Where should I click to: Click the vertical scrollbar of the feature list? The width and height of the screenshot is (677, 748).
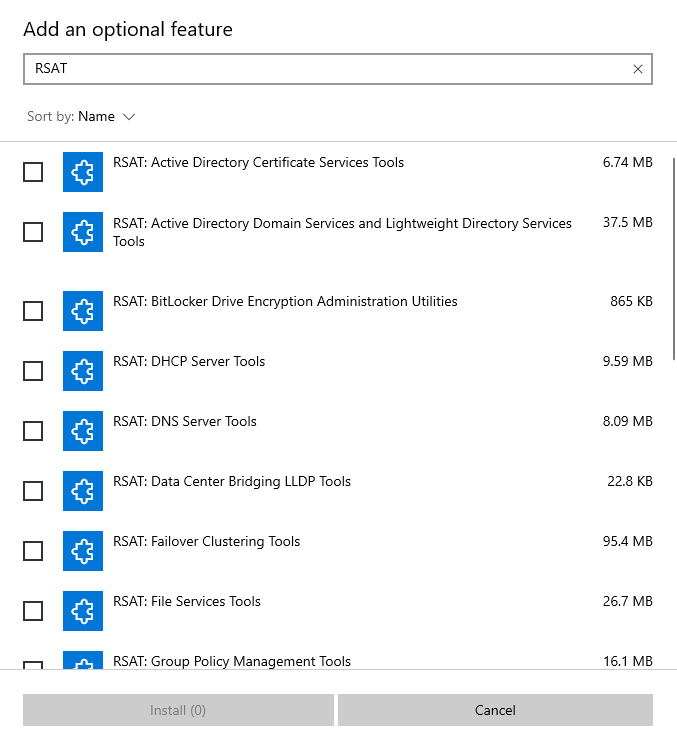click(x=674, y=259)
